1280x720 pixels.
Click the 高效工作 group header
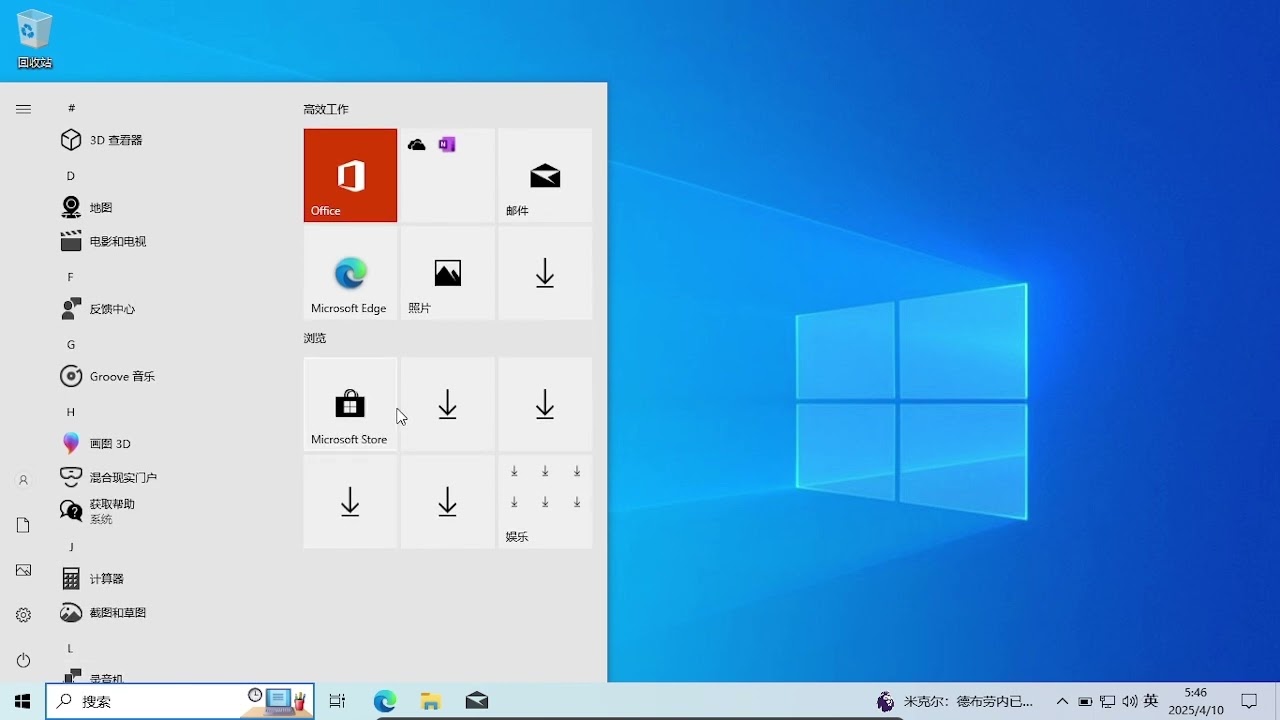tap(326, 109)
